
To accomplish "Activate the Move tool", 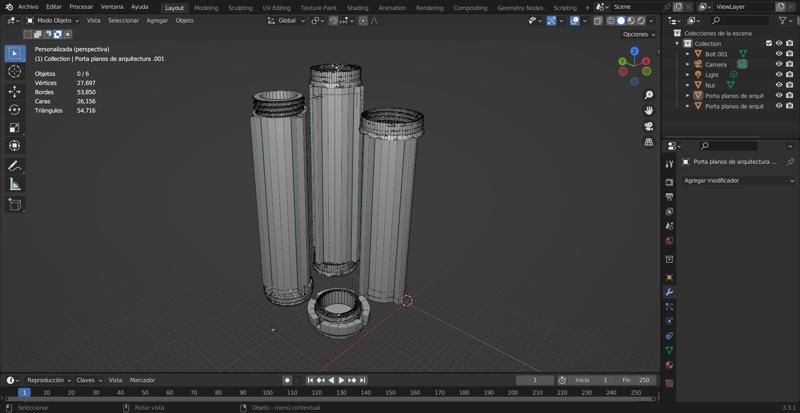I will [x=14, y=91].
